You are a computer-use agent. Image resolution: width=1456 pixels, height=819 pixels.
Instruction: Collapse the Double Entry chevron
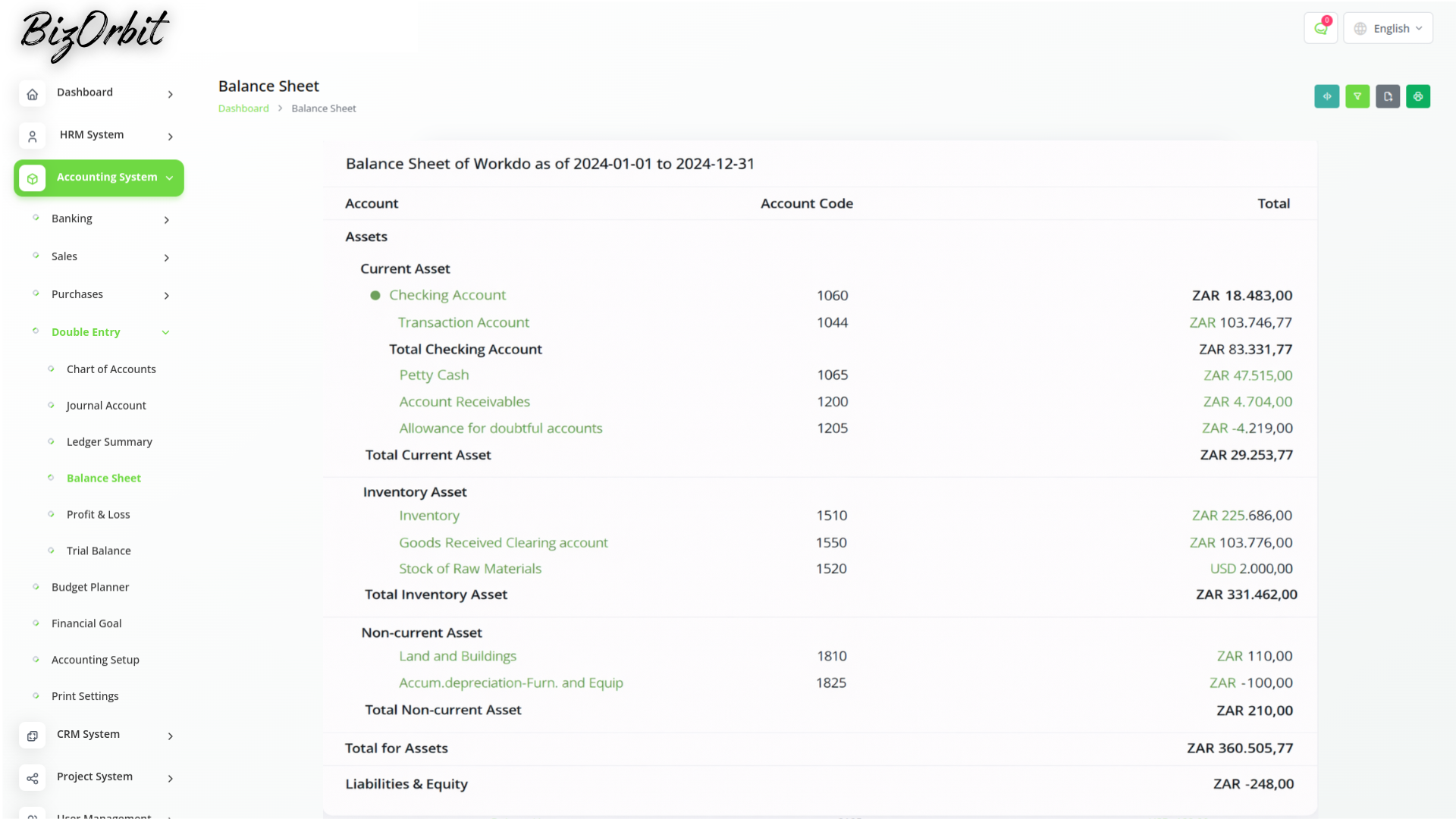[x=165, y=333]
